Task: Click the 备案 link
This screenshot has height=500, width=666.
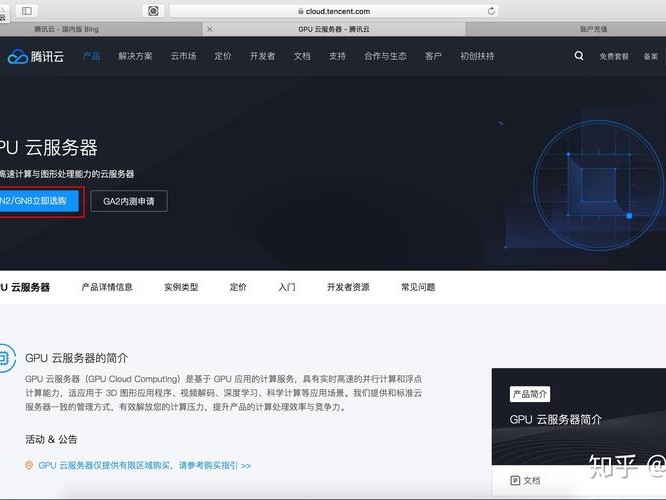Action: coord(650,56)
